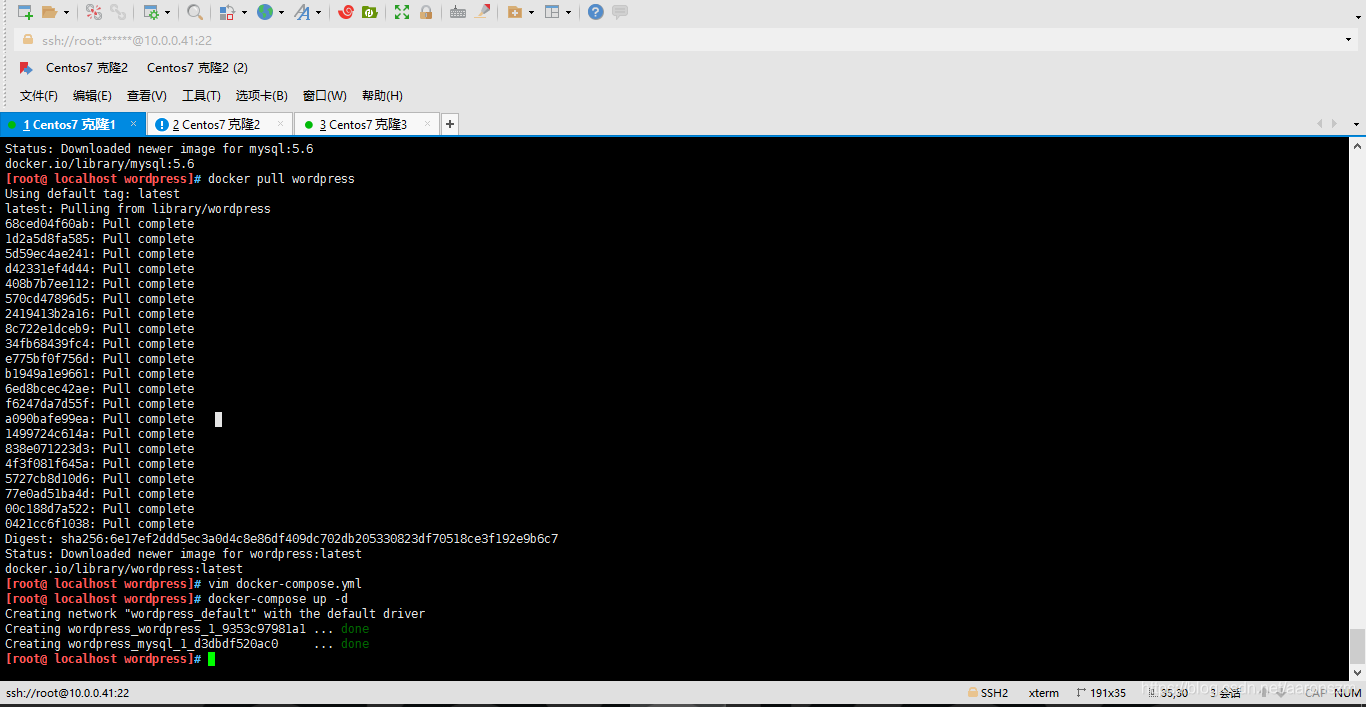Click the 'docker pull wordpress' command text
Viewport: 1366px width, 707px height.
tap(281, 179)
